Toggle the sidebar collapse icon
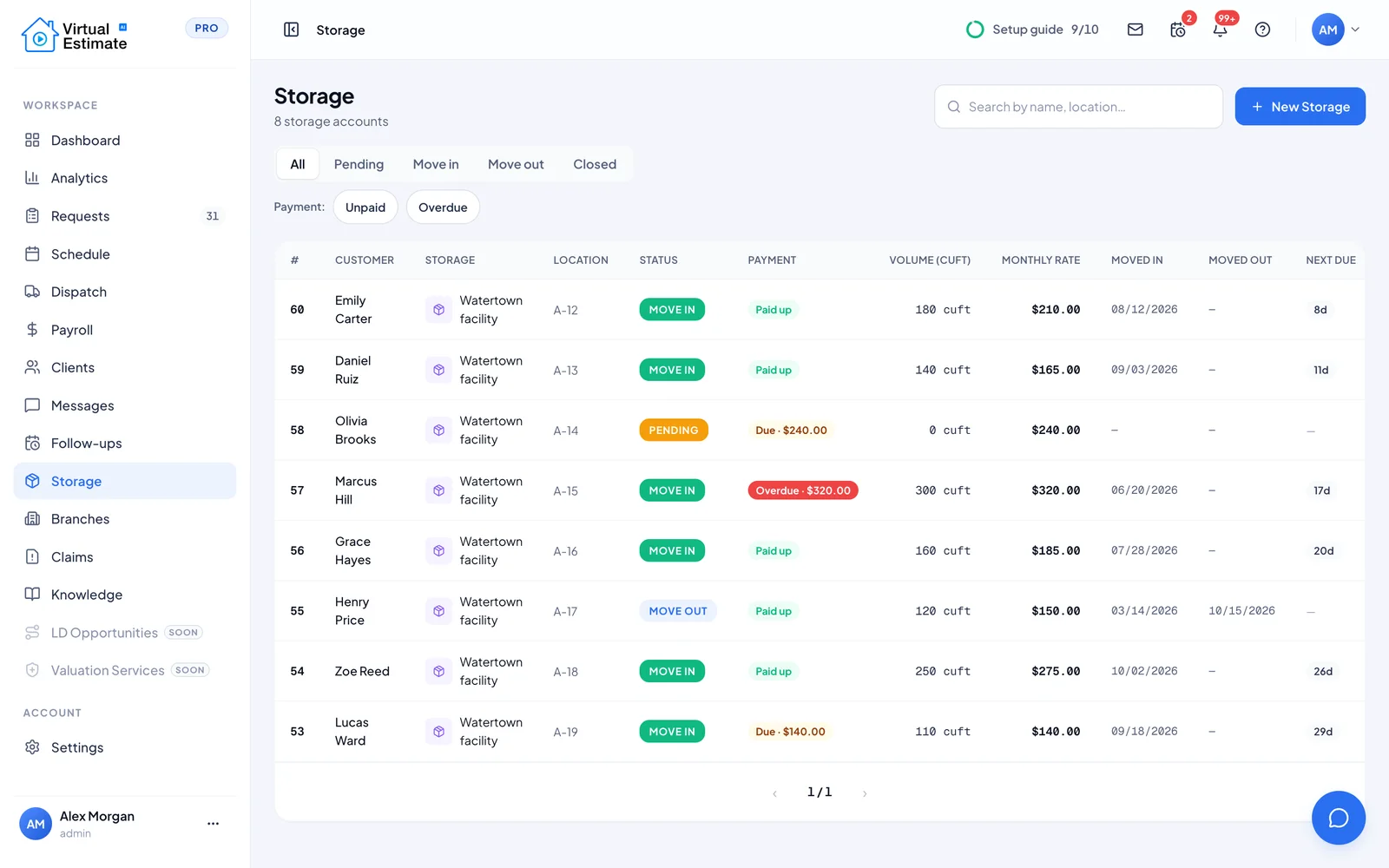The width and height of the screenshot is (1389, 868). (292, 30)
